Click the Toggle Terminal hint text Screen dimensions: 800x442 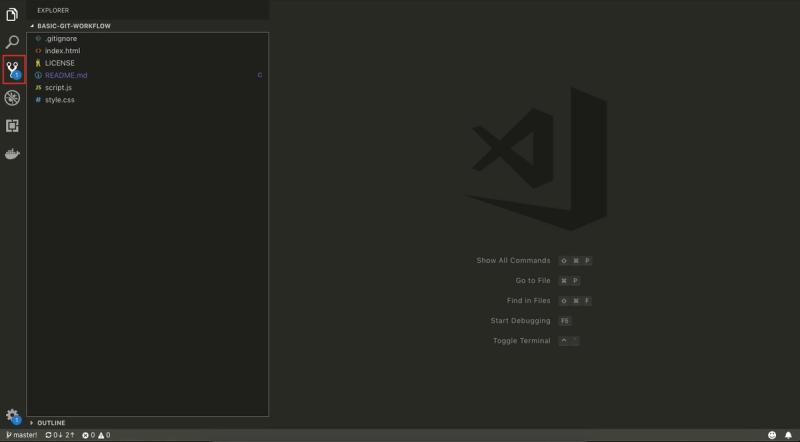tap(521, 341)
